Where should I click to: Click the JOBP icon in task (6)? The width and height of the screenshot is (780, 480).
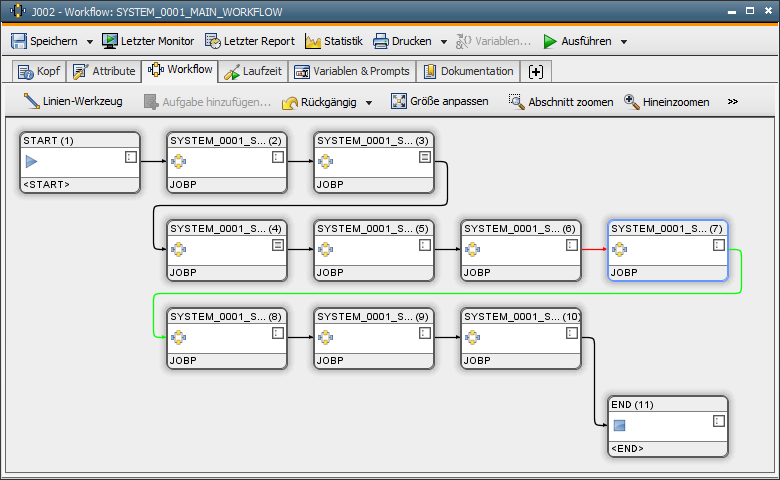pyautogui.click(x=473, y=250)
